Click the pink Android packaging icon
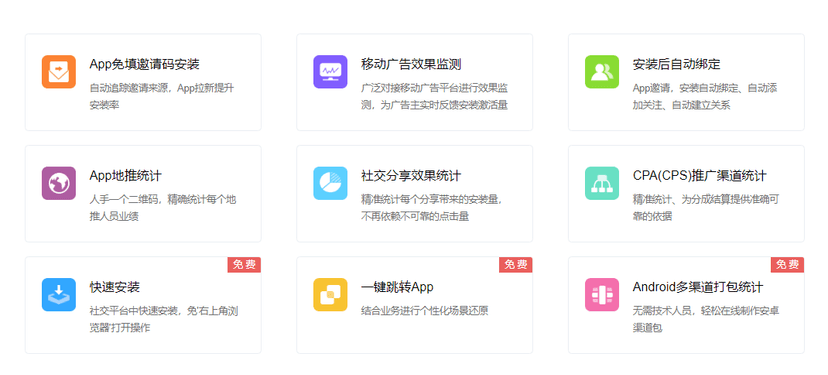This screenshot has height=375, width=828. coord(601,295)
